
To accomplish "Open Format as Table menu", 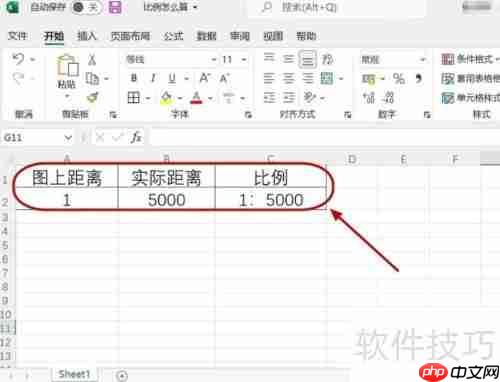I will pos(470,79).
